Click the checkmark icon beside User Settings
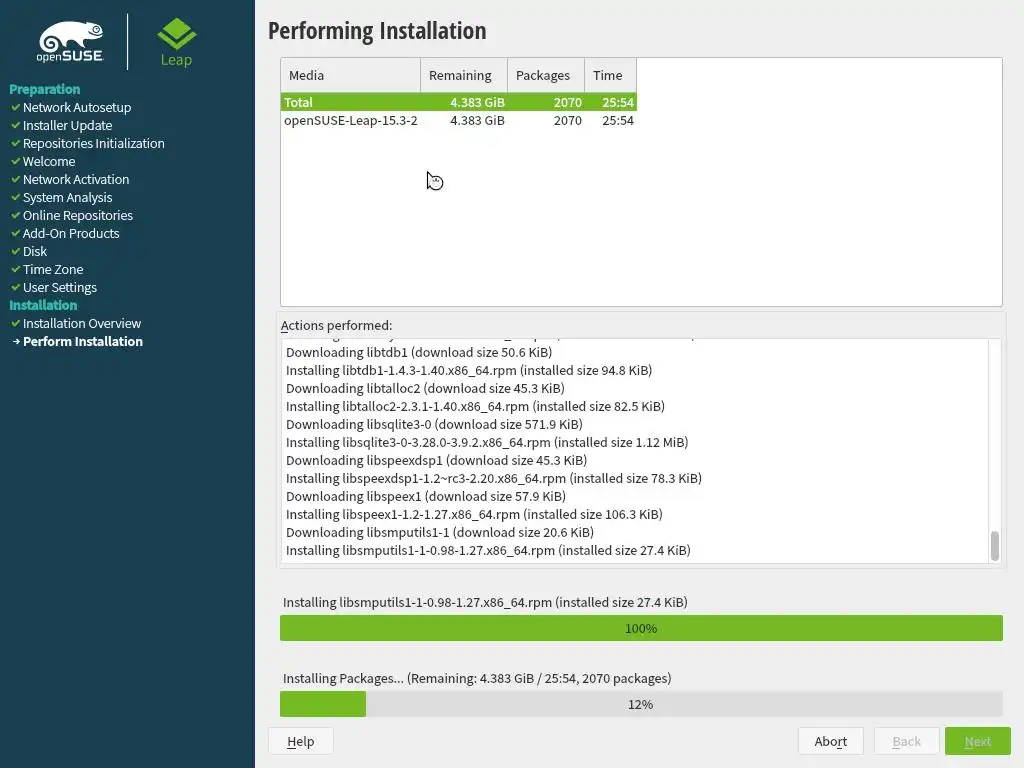The width and height of the screenshot is (1024, 768). tap(16, 287)
